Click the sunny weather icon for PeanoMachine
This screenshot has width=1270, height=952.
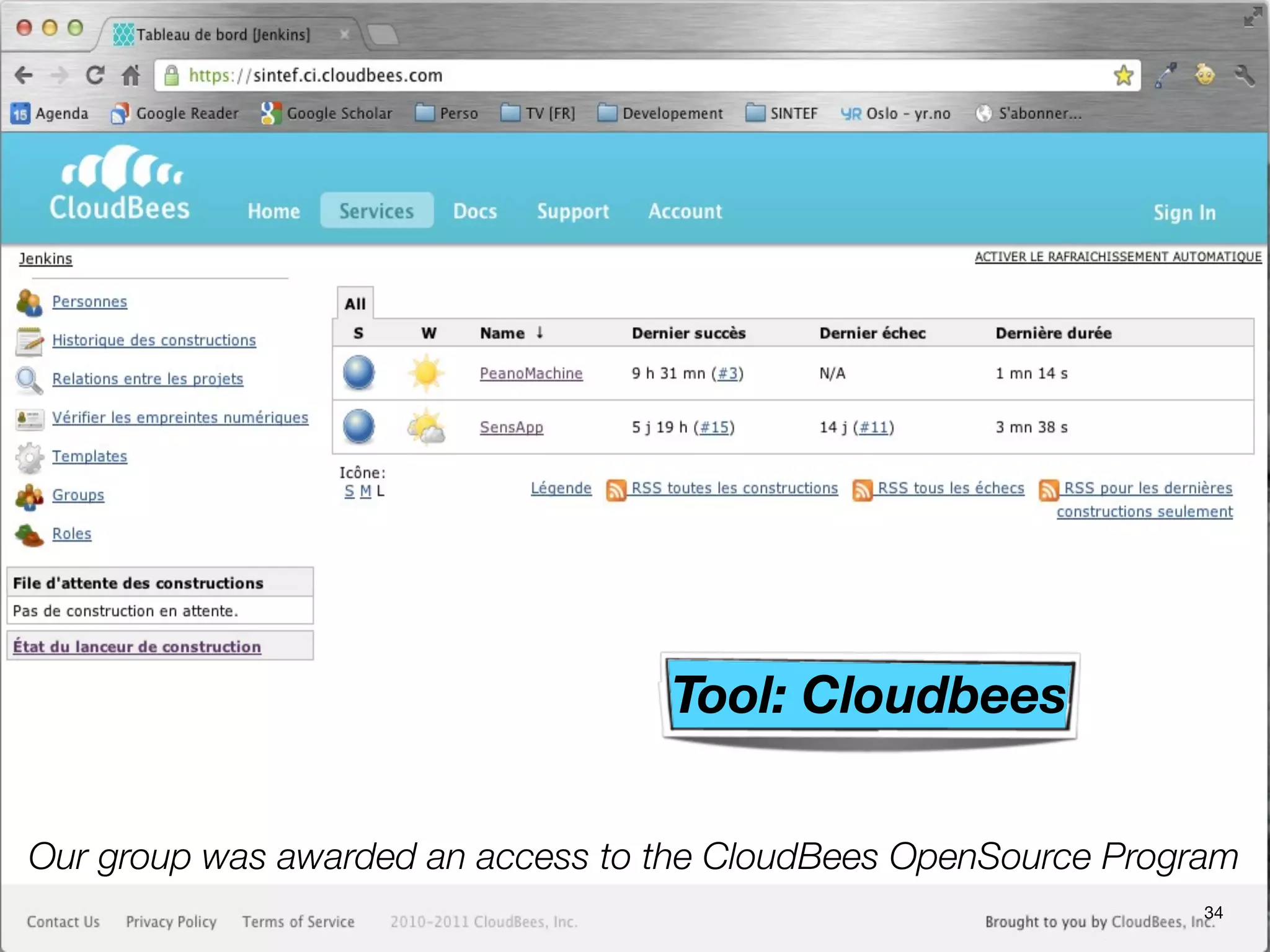[x=426, y=372]
